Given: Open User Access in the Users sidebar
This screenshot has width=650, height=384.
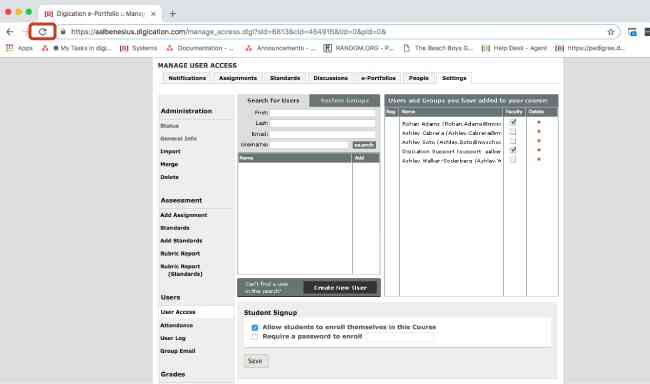Looking at the screenshot, I should 178,312.
